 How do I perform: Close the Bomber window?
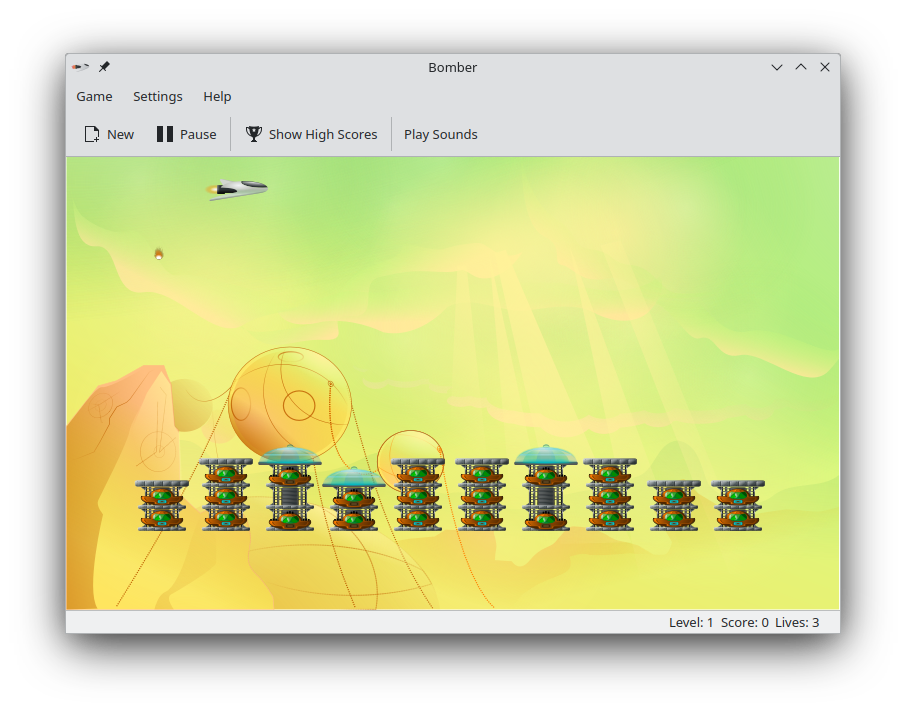(x=825, y=67)
